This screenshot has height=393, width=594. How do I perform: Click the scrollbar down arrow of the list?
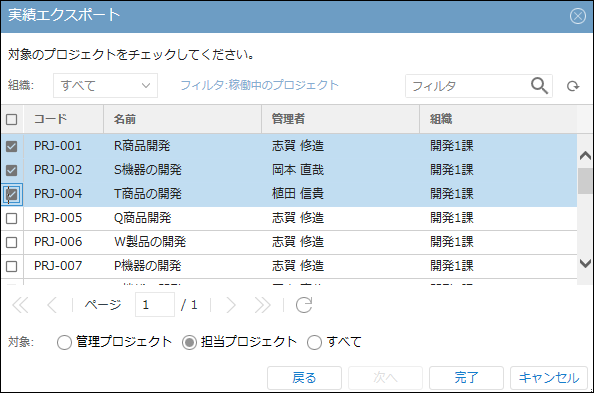[585, 263]
